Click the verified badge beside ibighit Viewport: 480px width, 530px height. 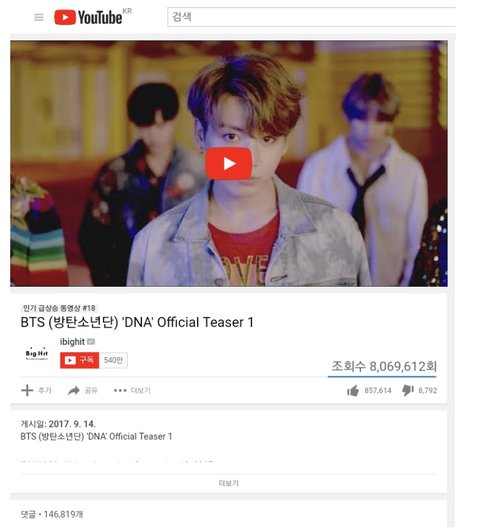[91, 342]
